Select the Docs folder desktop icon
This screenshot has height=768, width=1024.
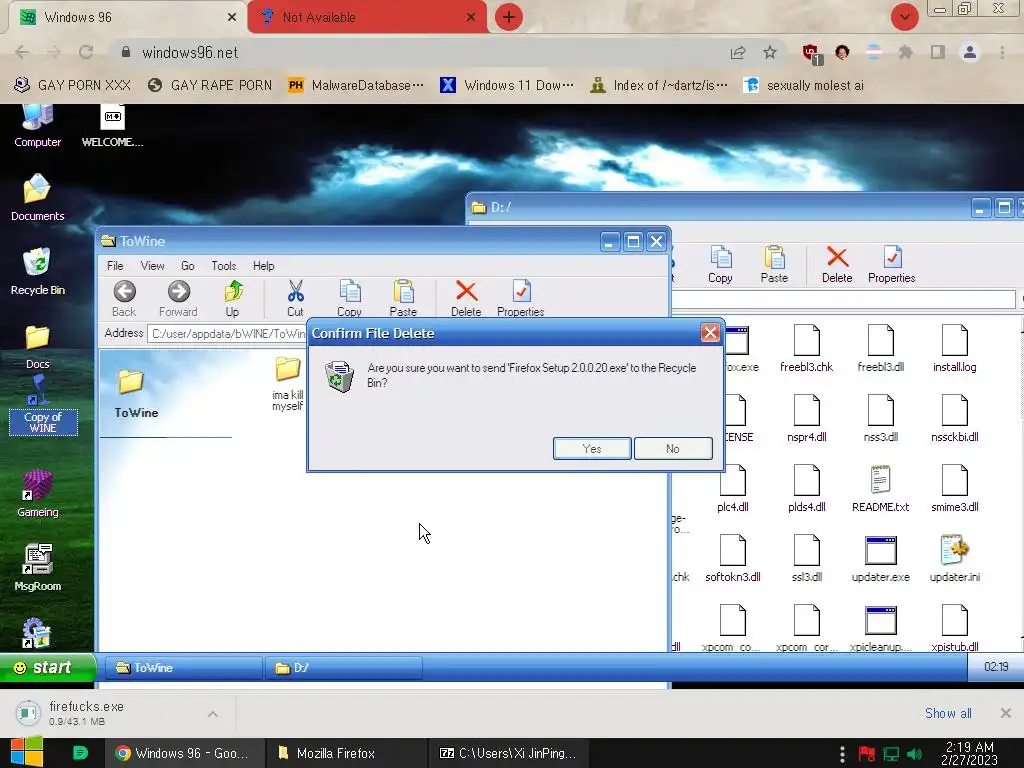[37, 346]
